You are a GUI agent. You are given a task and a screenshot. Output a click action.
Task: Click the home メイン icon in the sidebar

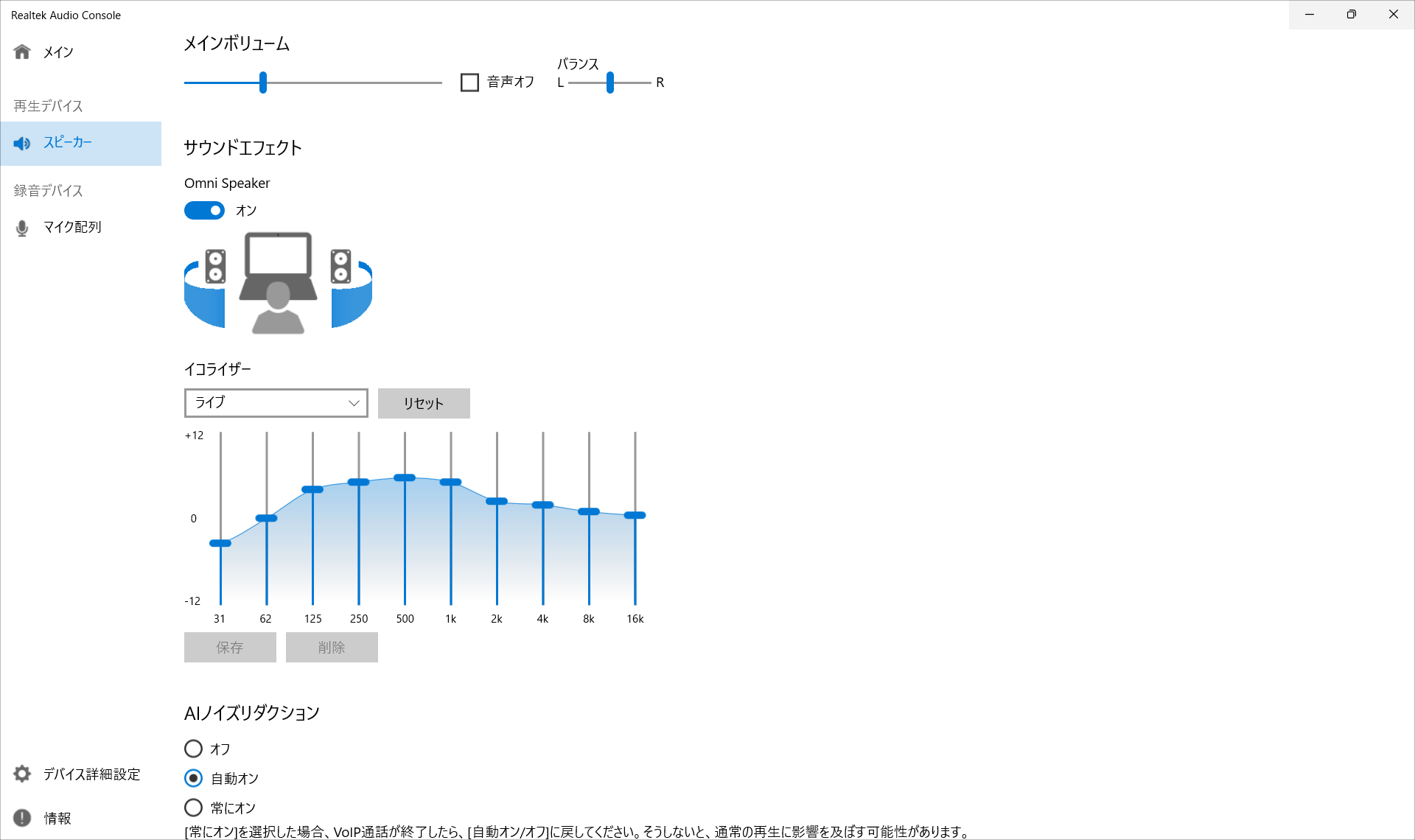click(x=21, y=52)
